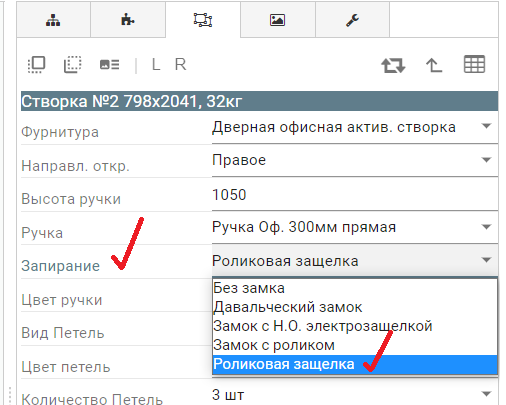Click the dotted square selection icon
506x405 pixels.
click(72, 64)
